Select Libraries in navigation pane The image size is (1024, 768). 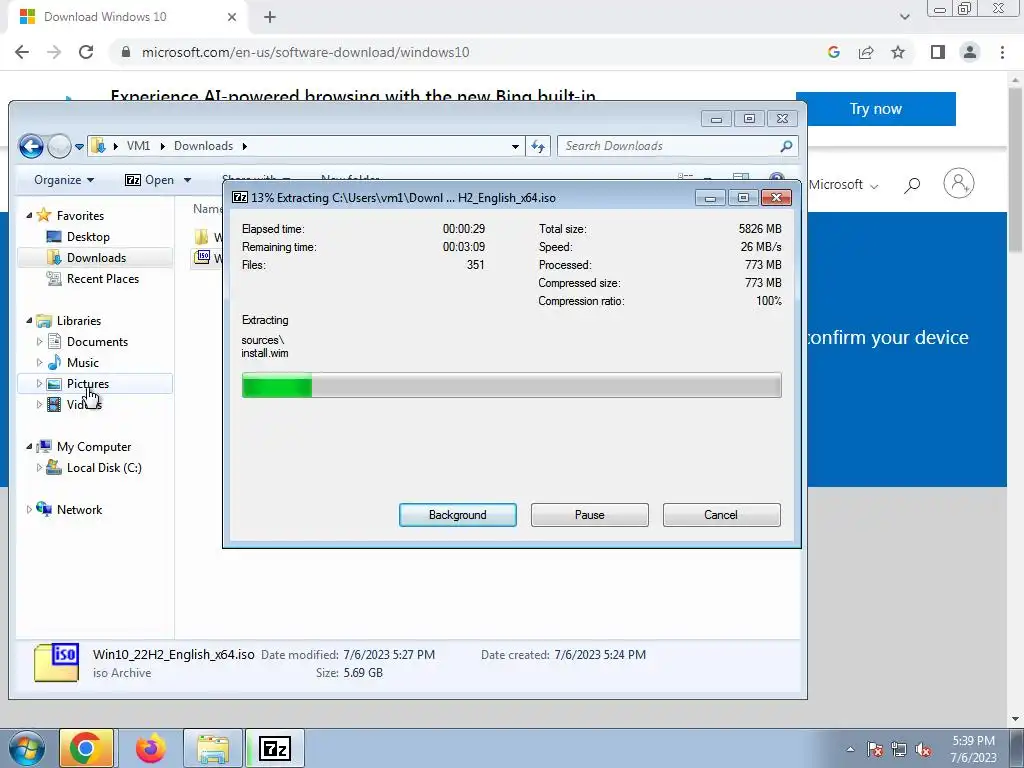[78, 321]
